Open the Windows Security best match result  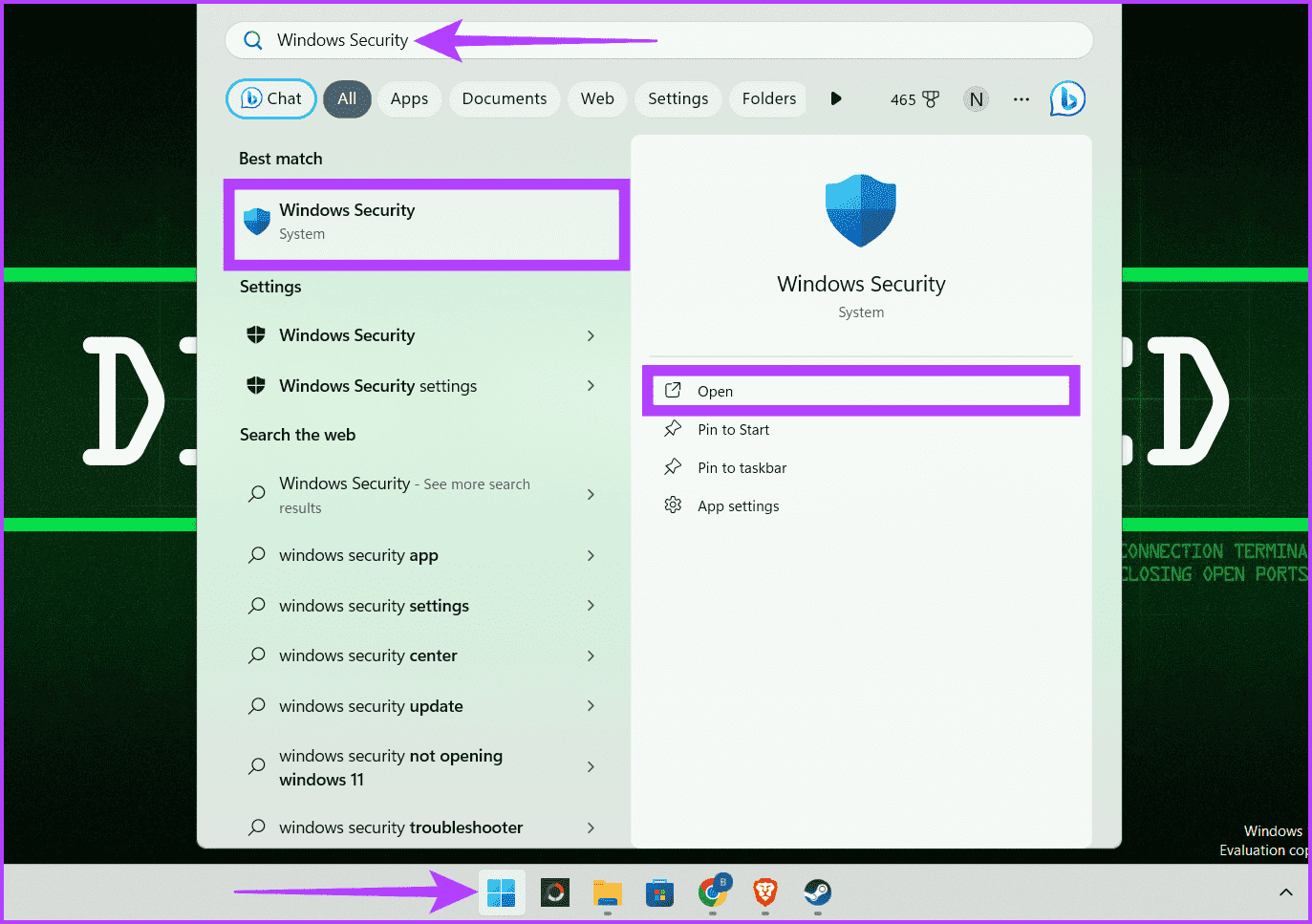[426, 223]
